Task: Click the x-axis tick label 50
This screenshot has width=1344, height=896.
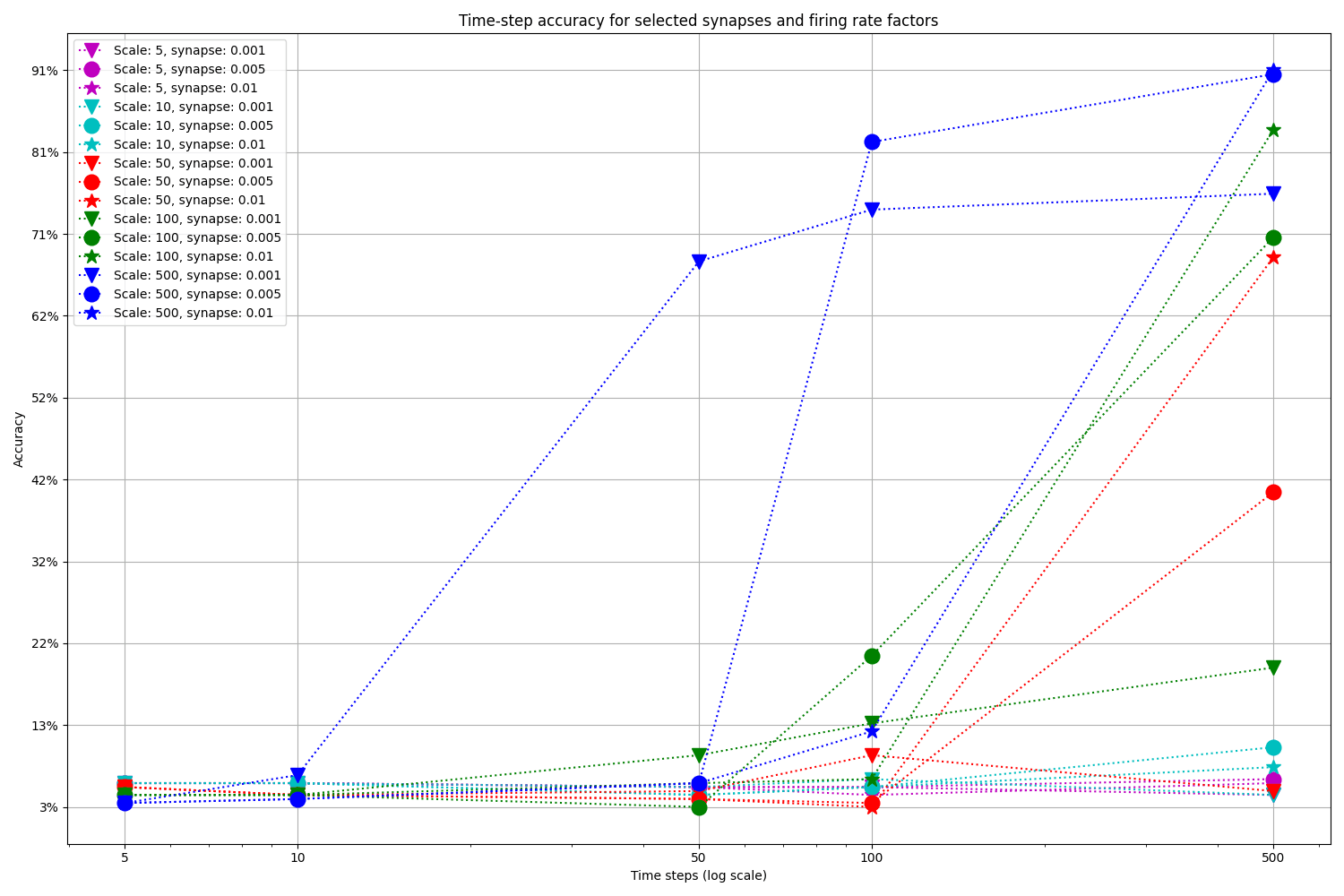Action: pos(699,858)
